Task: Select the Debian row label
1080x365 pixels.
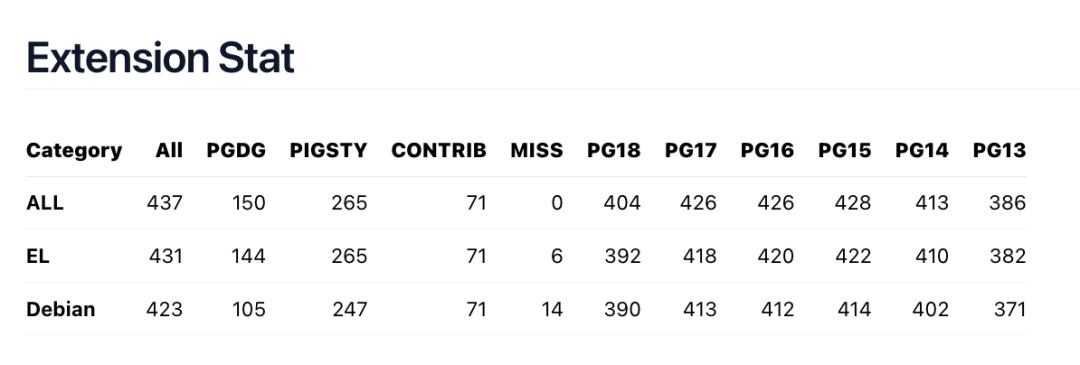Action: coord(61,309)
